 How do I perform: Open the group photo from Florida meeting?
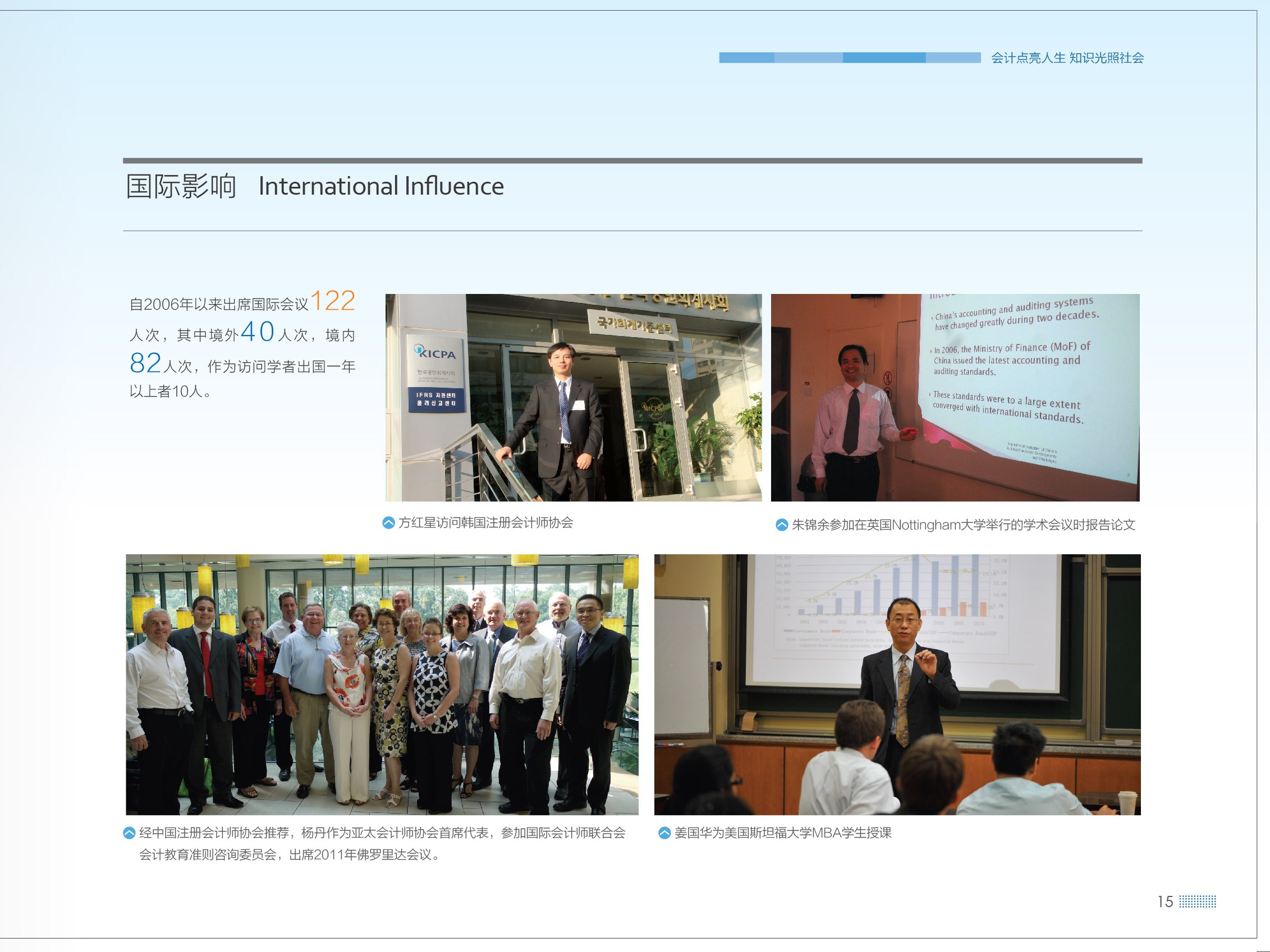click(x=382, y=684)
